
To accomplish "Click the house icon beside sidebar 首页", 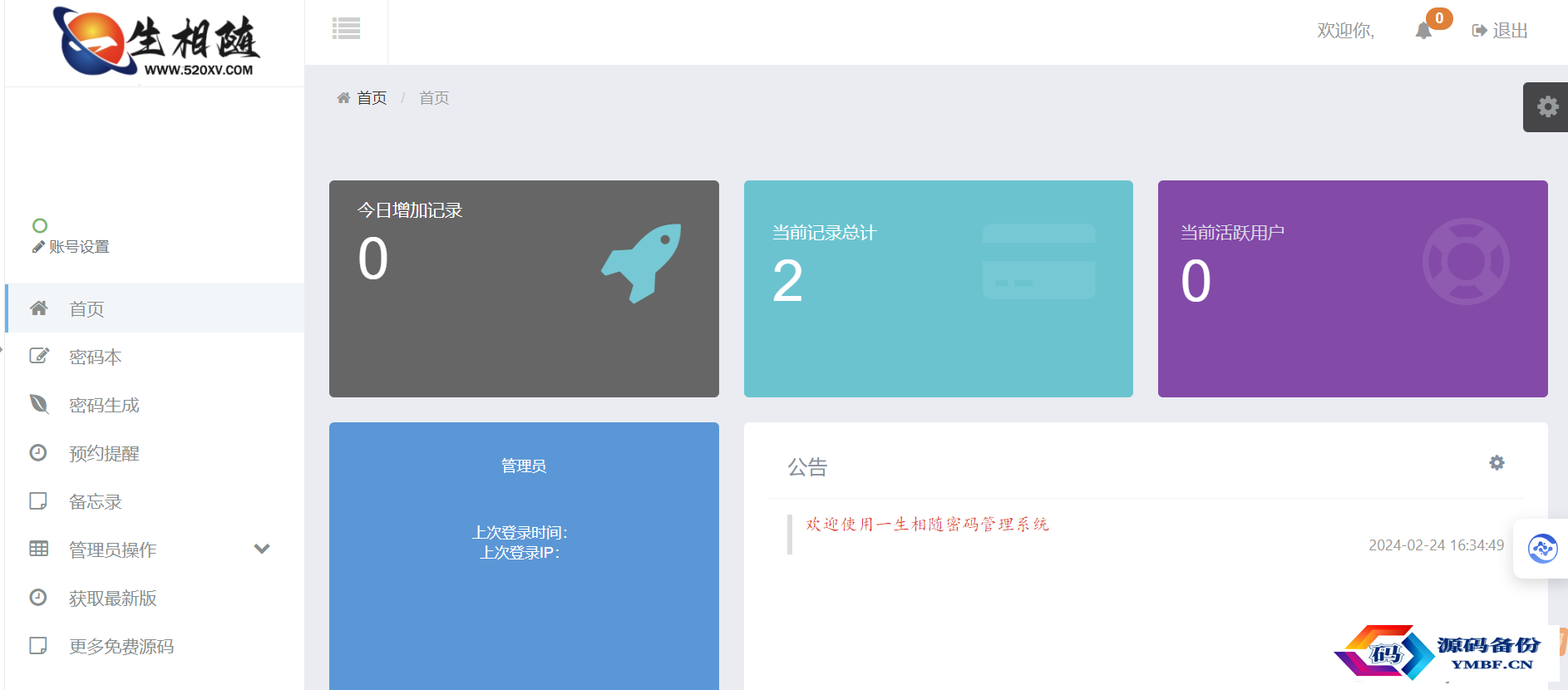I will tap(38, 308).
